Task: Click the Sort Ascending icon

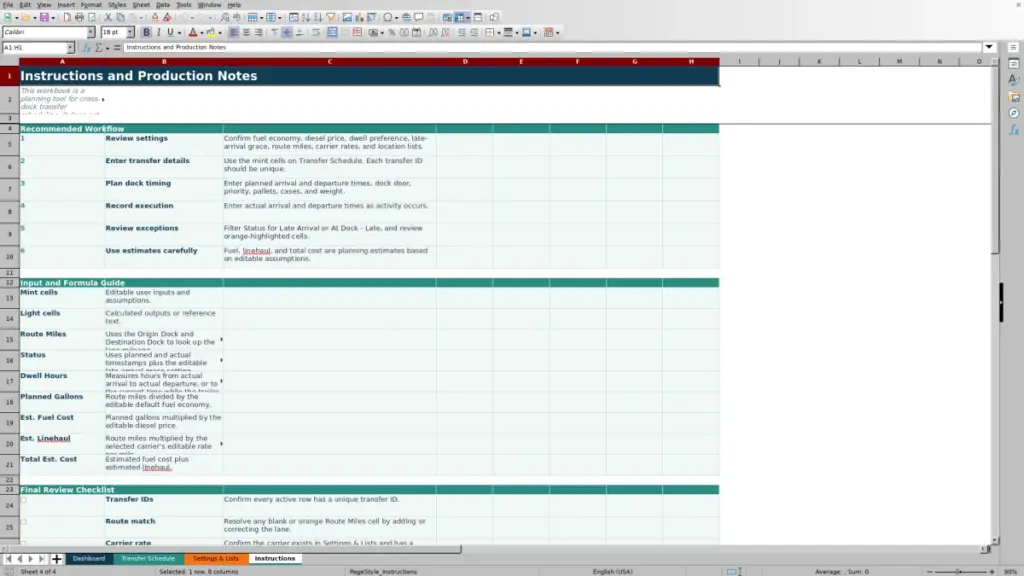Action: (x=306, y=18)
